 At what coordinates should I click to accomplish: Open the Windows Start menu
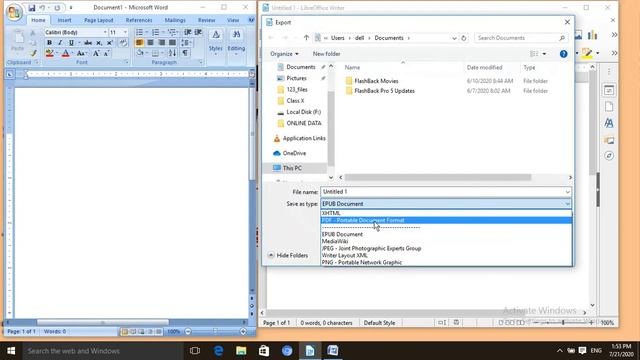11,351
